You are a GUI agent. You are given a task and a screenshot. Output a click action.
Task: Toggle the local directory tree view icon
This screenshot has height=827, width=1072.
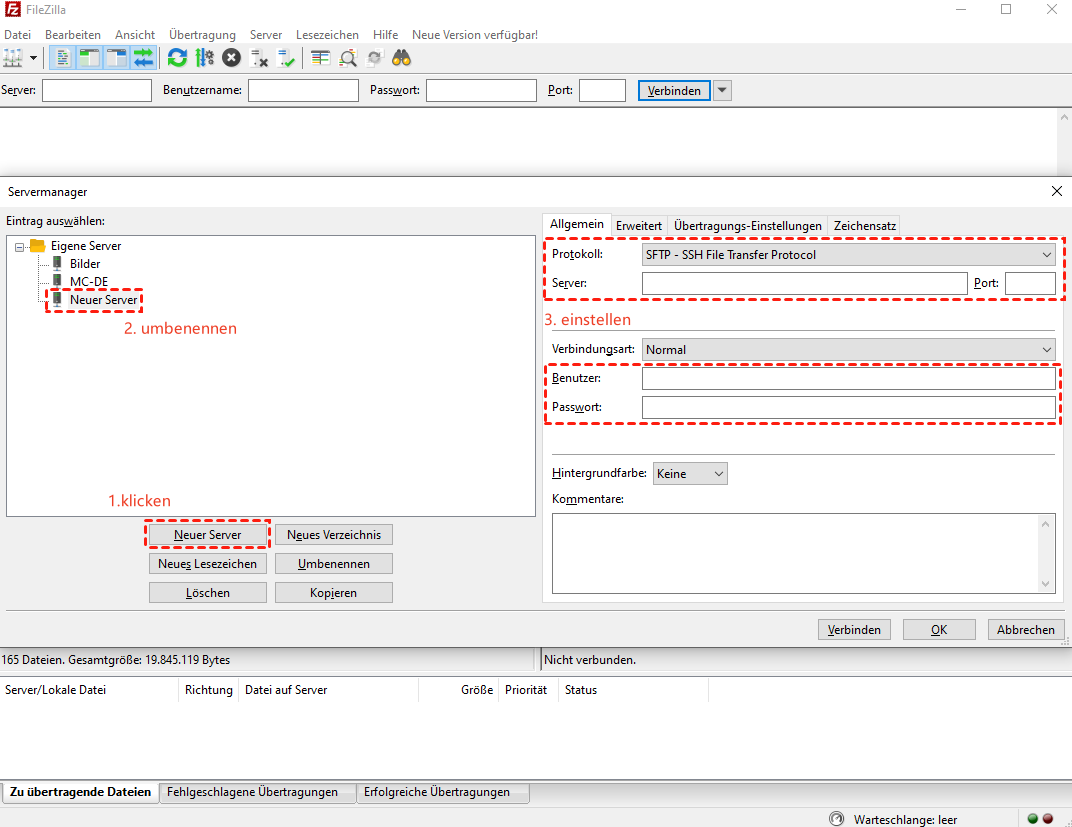point(89,58)
